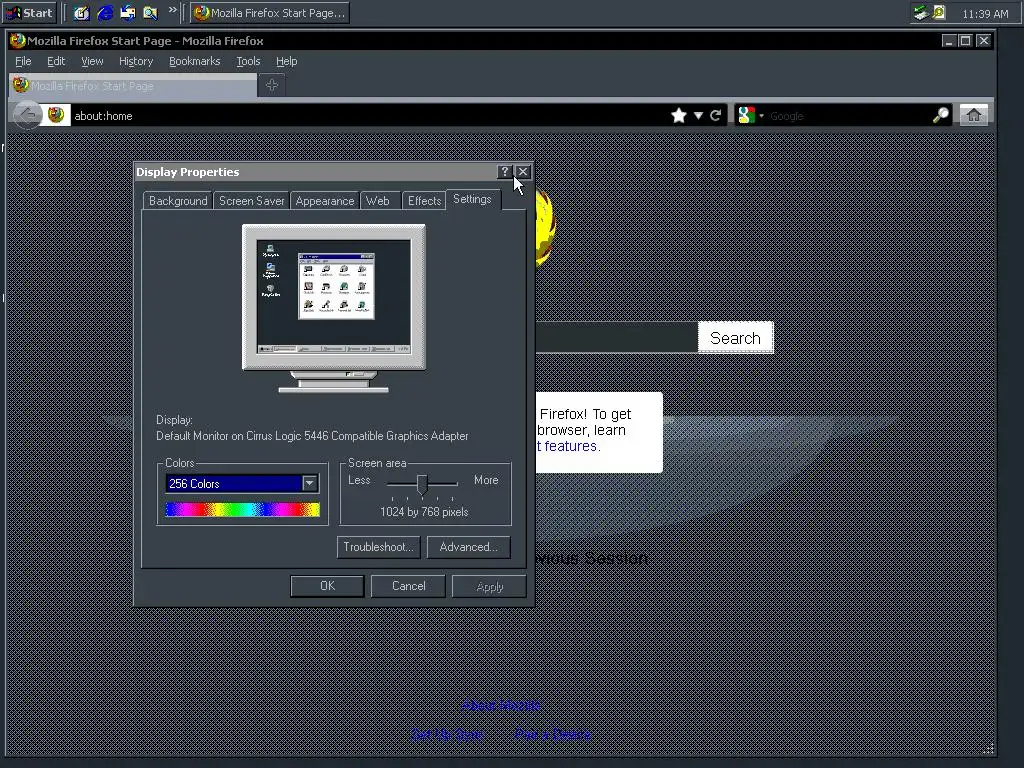Select the Settings tab
This screenshot has height=768, width=1024.
pos(472,199)
